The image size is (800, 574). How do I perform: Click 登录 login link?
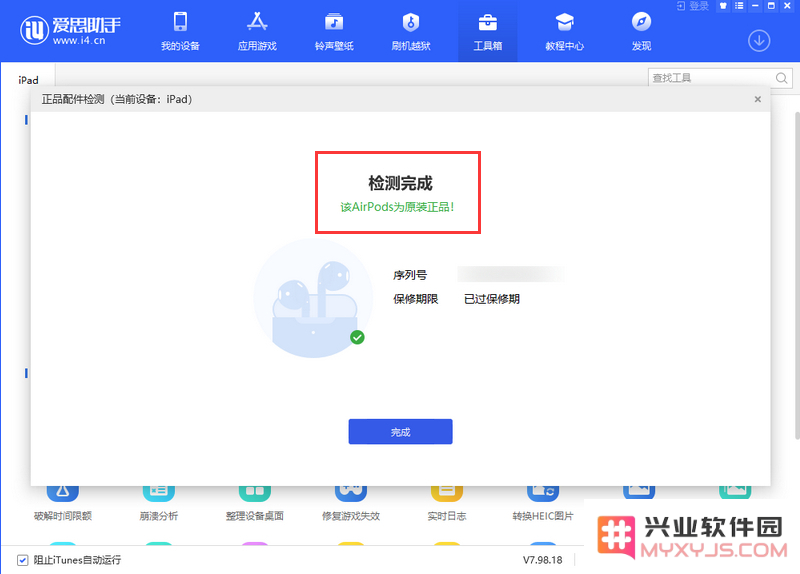pyautogui.click(x=693, y=6)
